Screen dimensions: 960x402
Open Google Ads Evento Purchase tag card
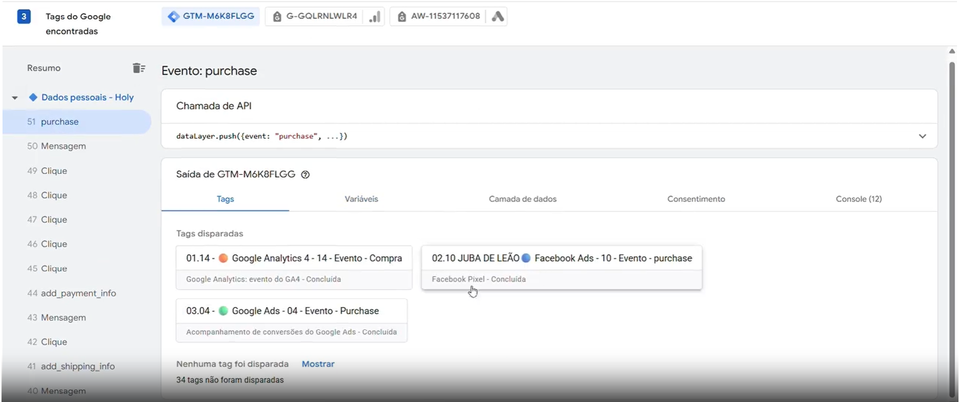291,320
